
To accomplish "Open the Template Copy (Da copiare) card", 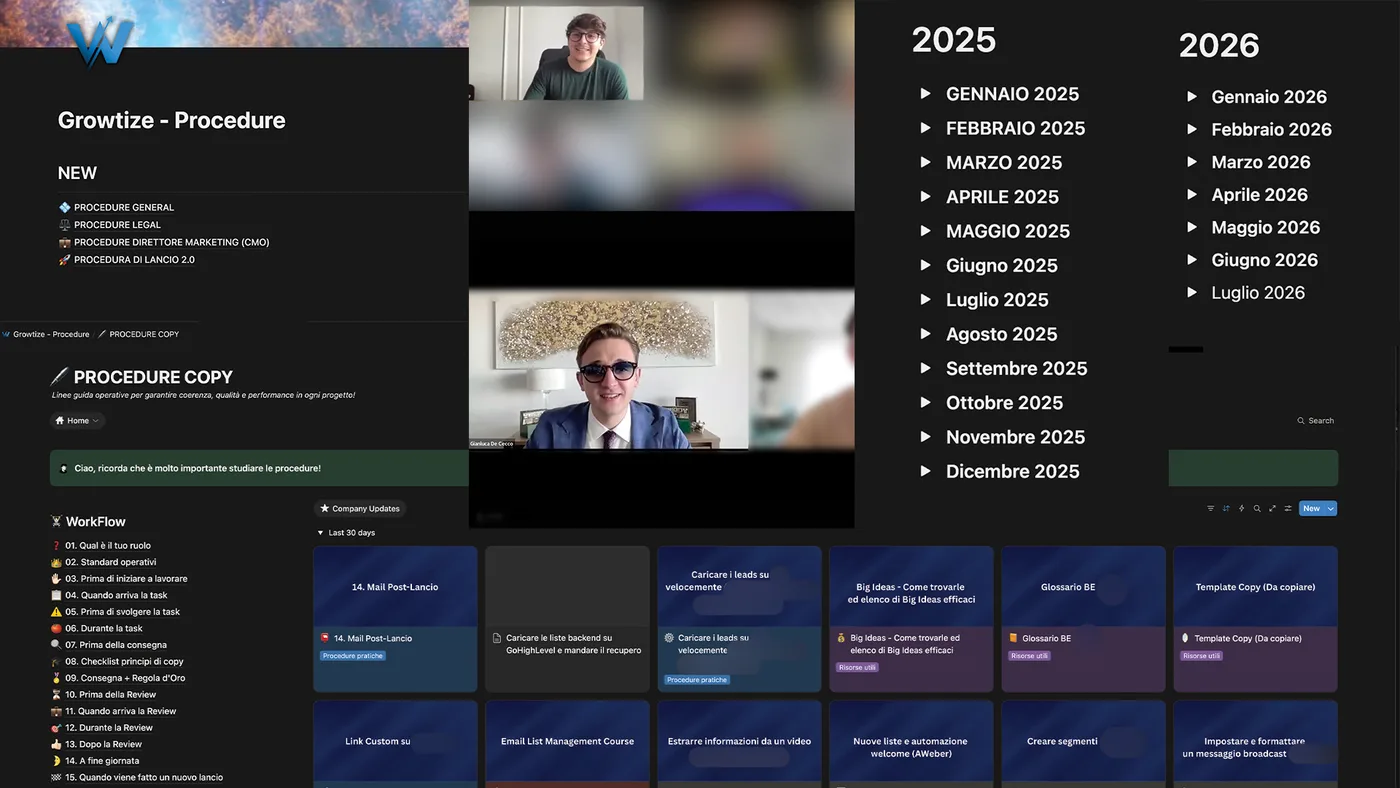I will [1255, 619].
